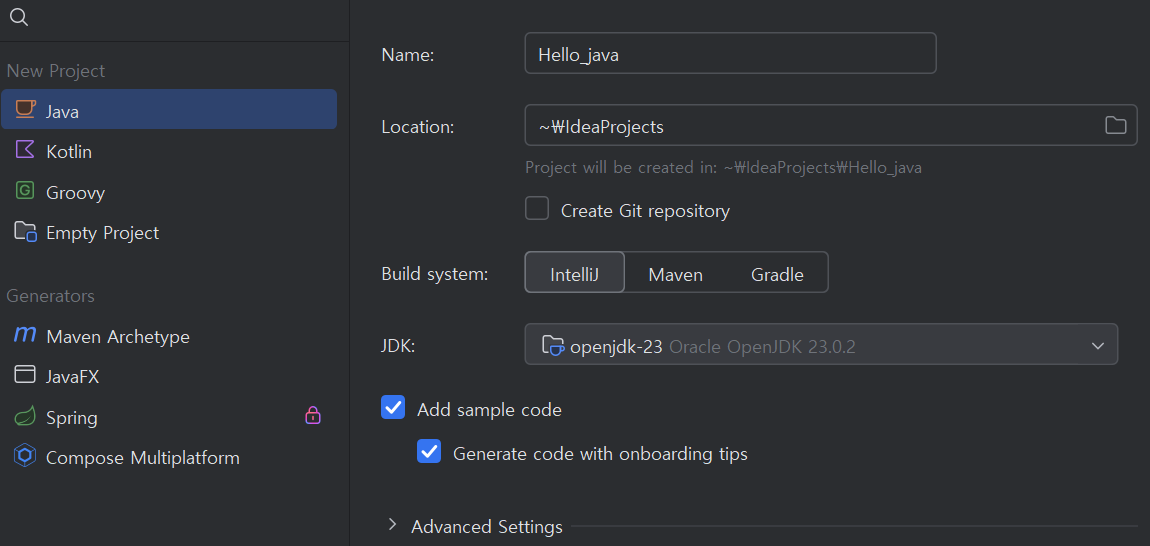Screen dimensions: 1150x546
Task: Select Gradle build system
Action: tap(777, 274)
